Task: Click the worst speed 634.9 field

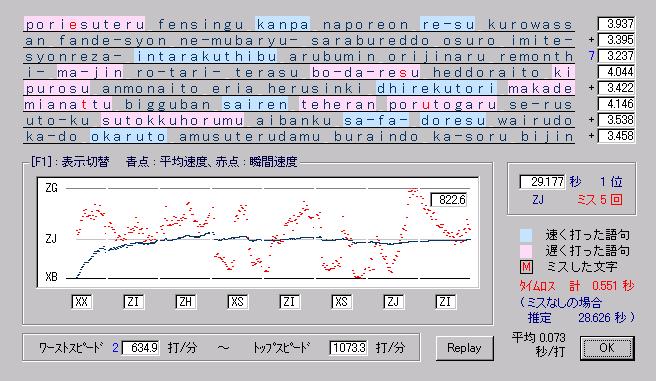Action: (141, 348)
